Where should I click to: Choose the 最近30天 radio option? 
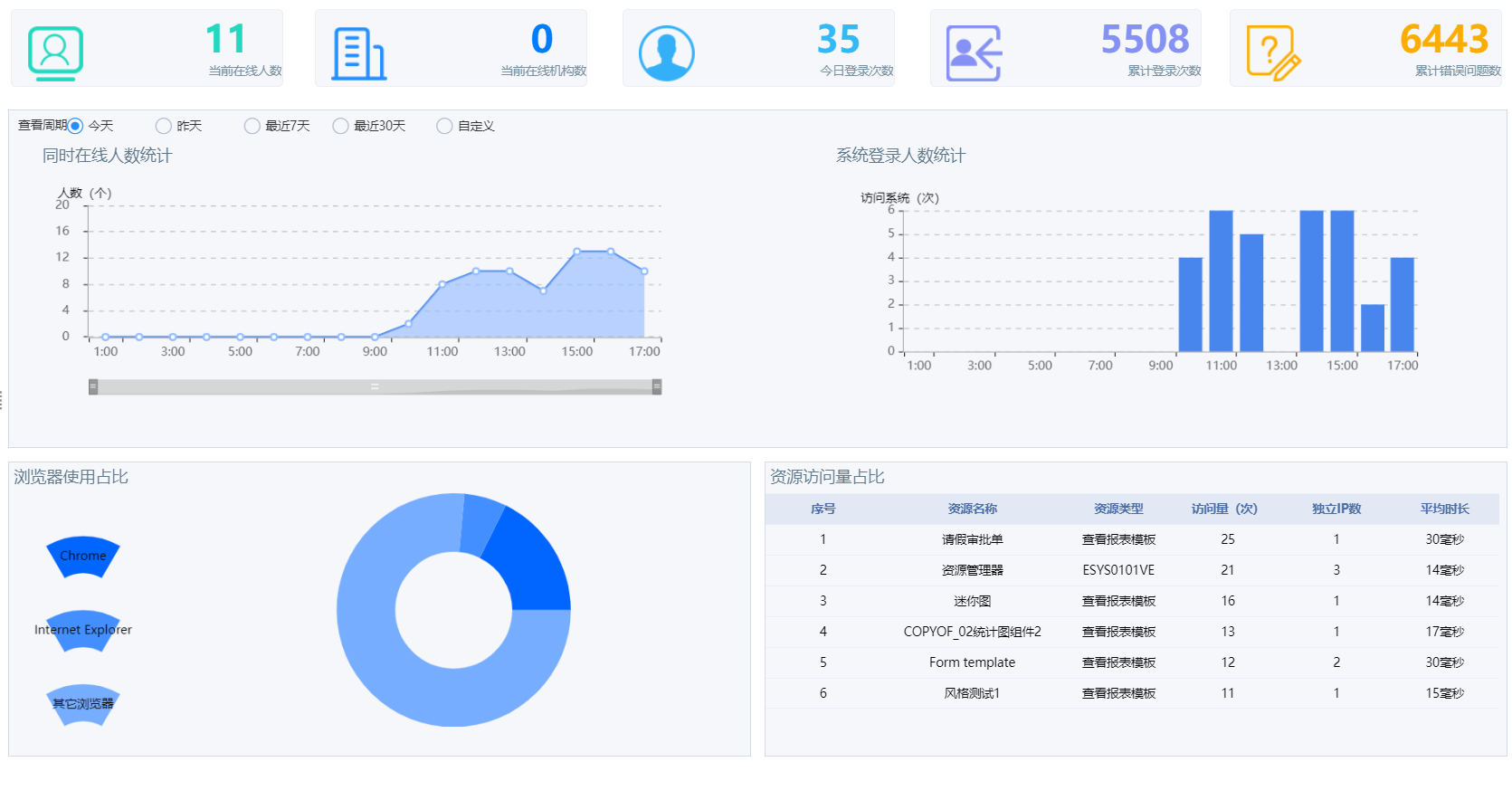point(341,126)
